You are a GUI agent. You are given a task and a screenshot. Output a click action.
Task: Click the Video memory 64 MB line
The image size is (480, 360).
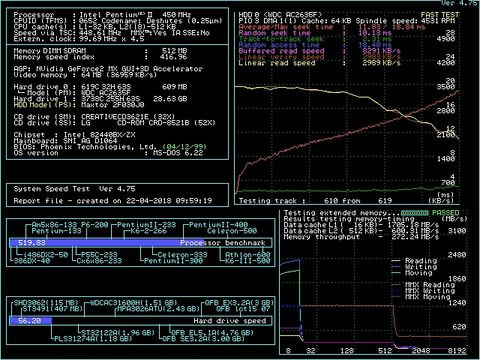[x=85, y=75]
